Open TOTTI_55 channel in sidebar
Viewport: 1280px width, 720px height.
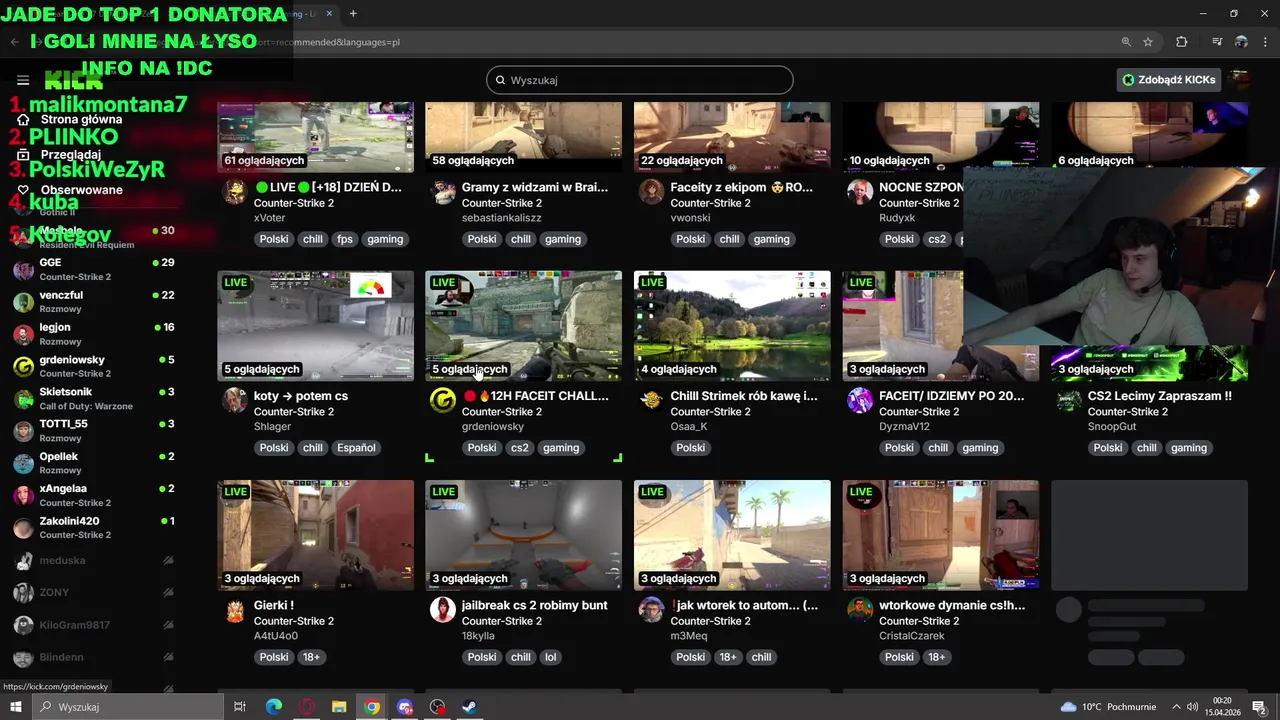(94, 430)
